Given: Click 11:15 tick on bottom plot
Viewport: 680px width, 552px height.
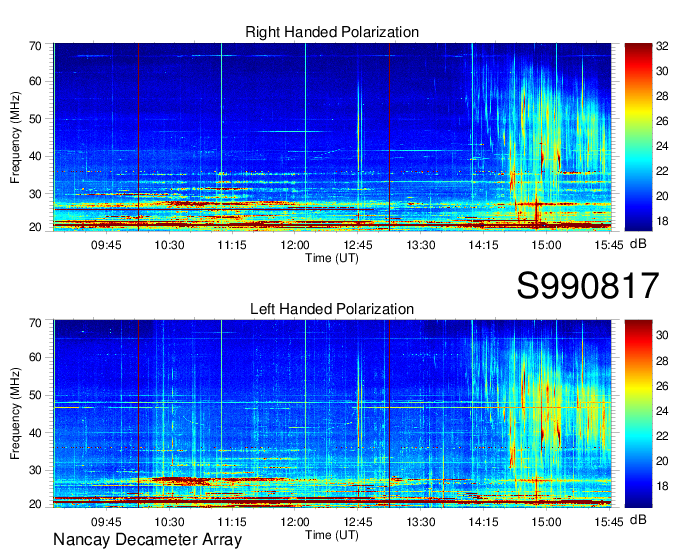Looking at the screenshot, I should point(232,522).
